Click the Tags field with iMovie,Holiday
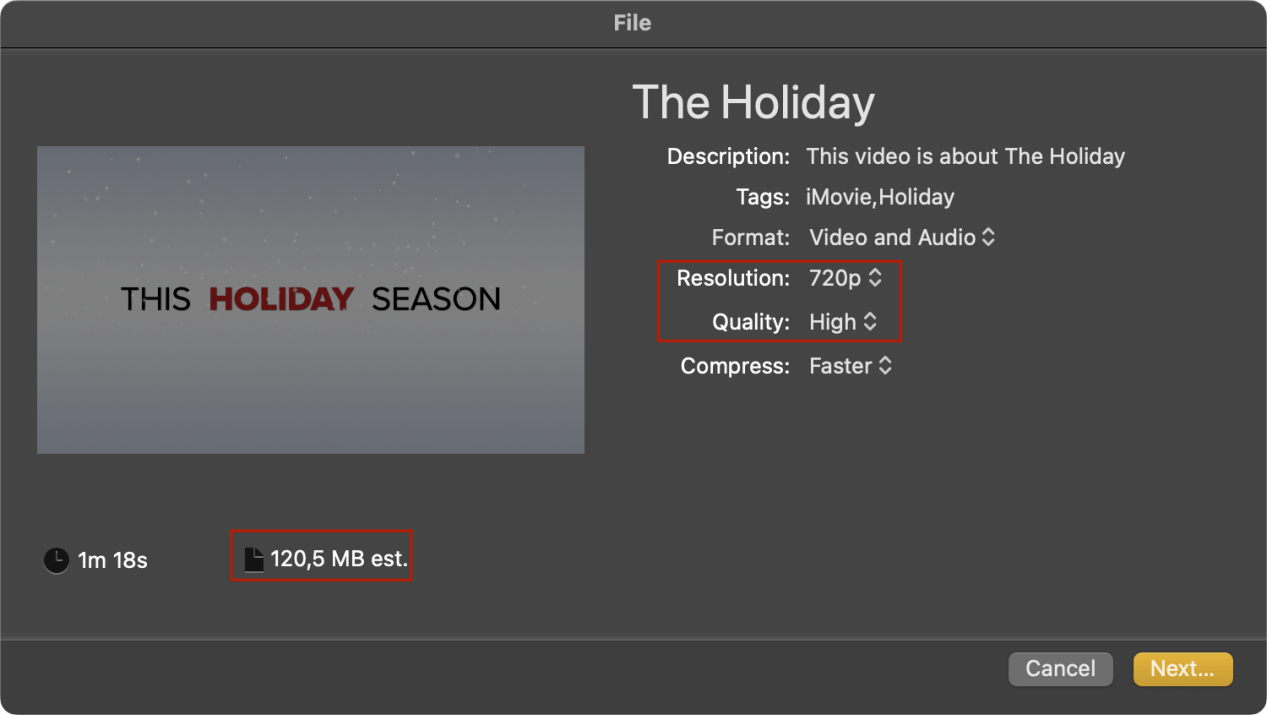This screenshot has height=715, width=1267. point(880,197)
